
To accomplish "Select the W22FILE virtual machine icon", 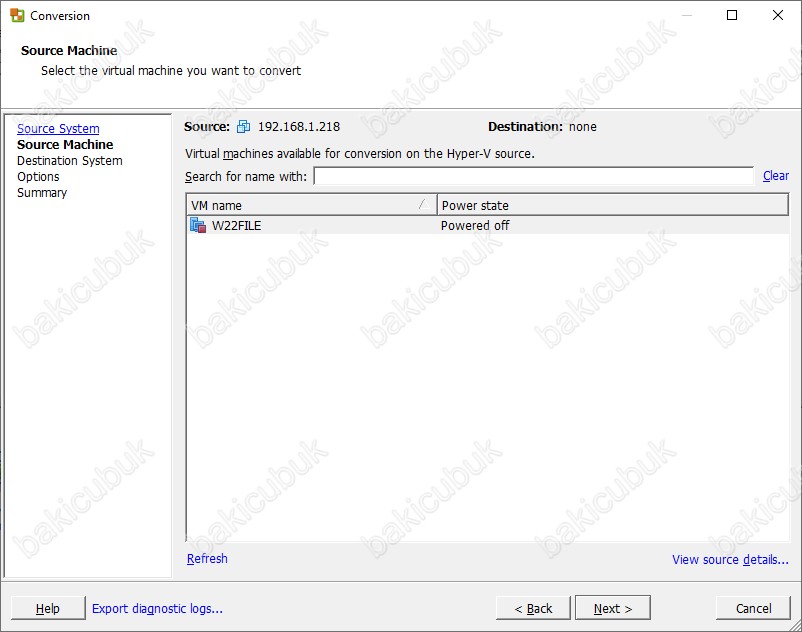I will click(198, 225).
